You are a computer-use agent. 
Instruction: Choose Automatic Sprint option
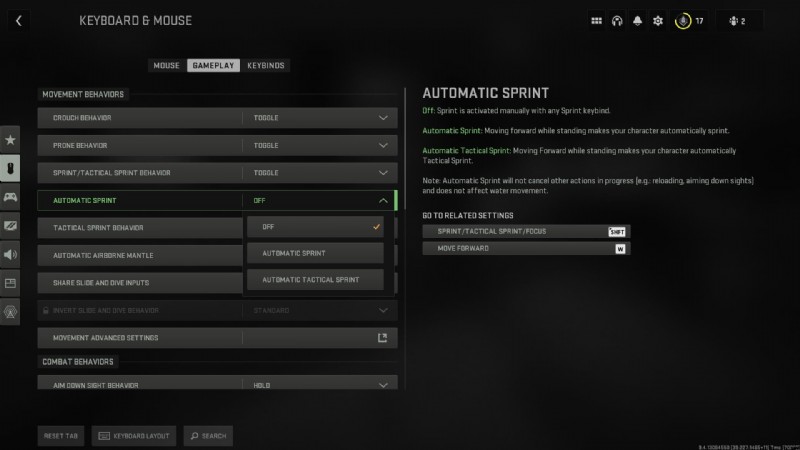(315, 253)
